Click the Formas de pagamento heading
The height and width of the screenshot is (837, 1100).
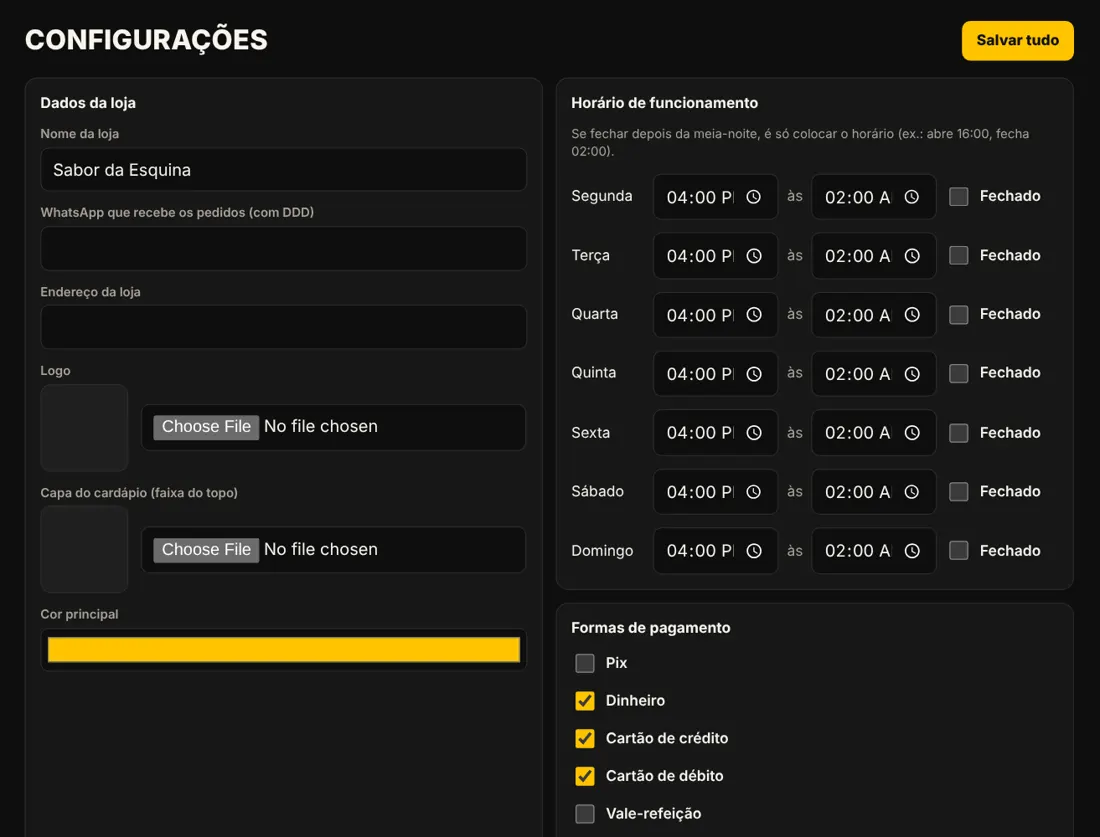pos(650,628)
